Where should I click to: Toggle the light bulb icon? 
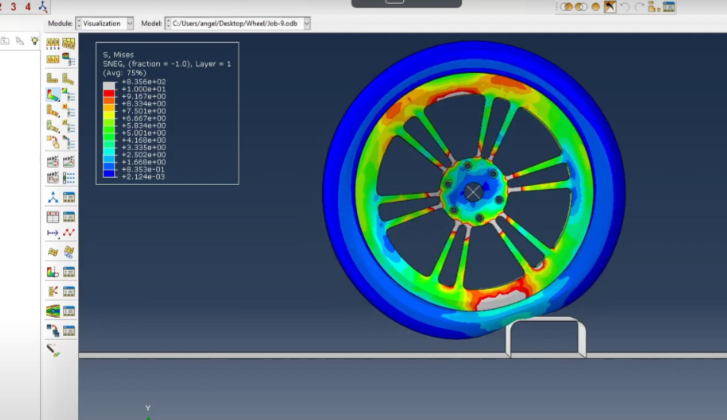click(x=33, y=41)
